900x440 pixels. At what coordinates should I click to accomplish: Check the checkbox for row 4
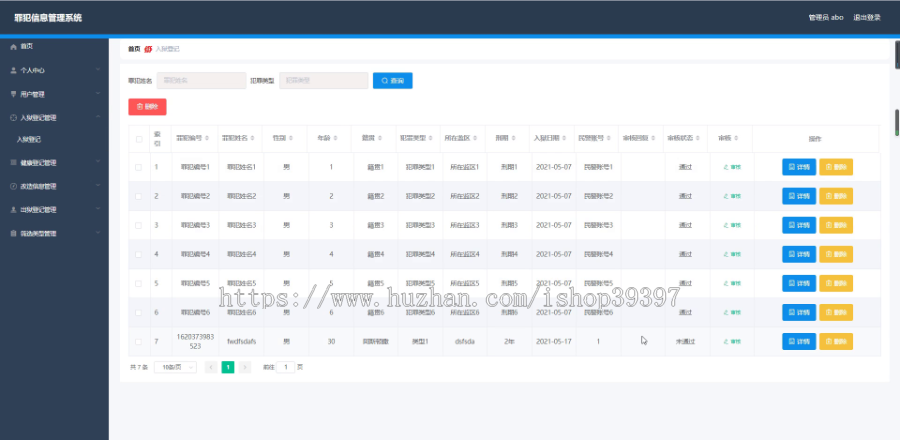138,254
